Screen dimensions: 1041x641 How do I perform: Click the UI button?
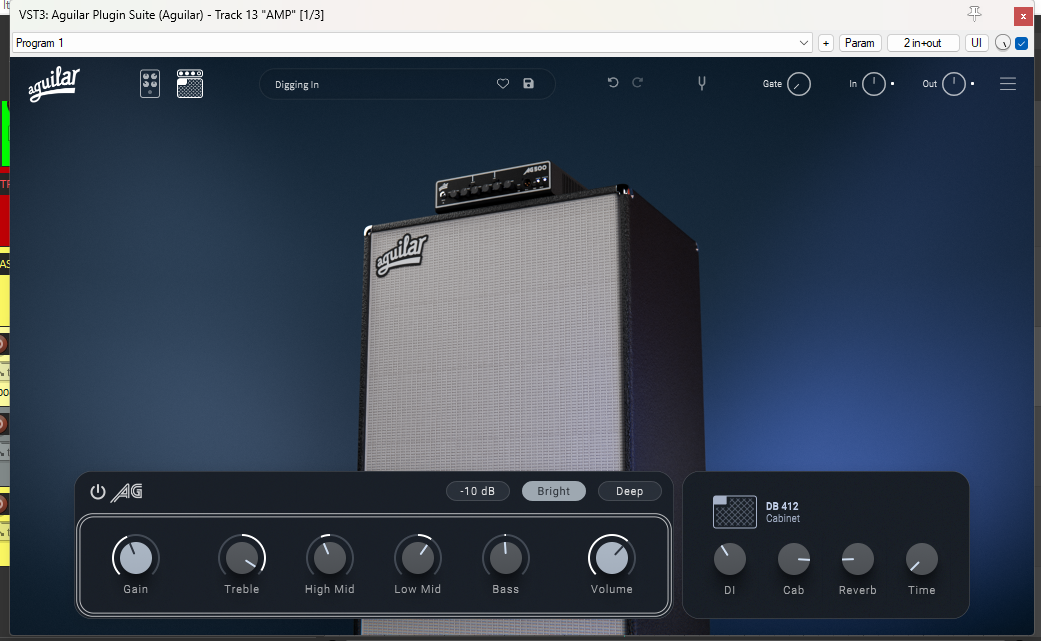point(976,43)
